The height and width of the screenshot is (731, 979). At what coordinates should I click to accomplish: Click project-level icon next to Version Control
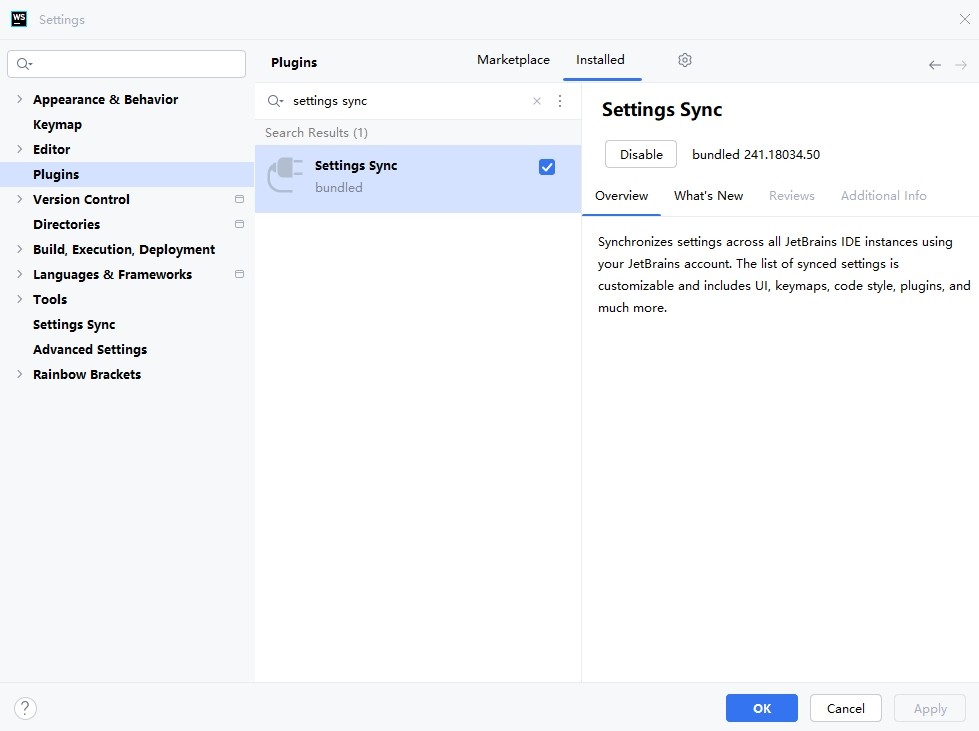[239, 199]
